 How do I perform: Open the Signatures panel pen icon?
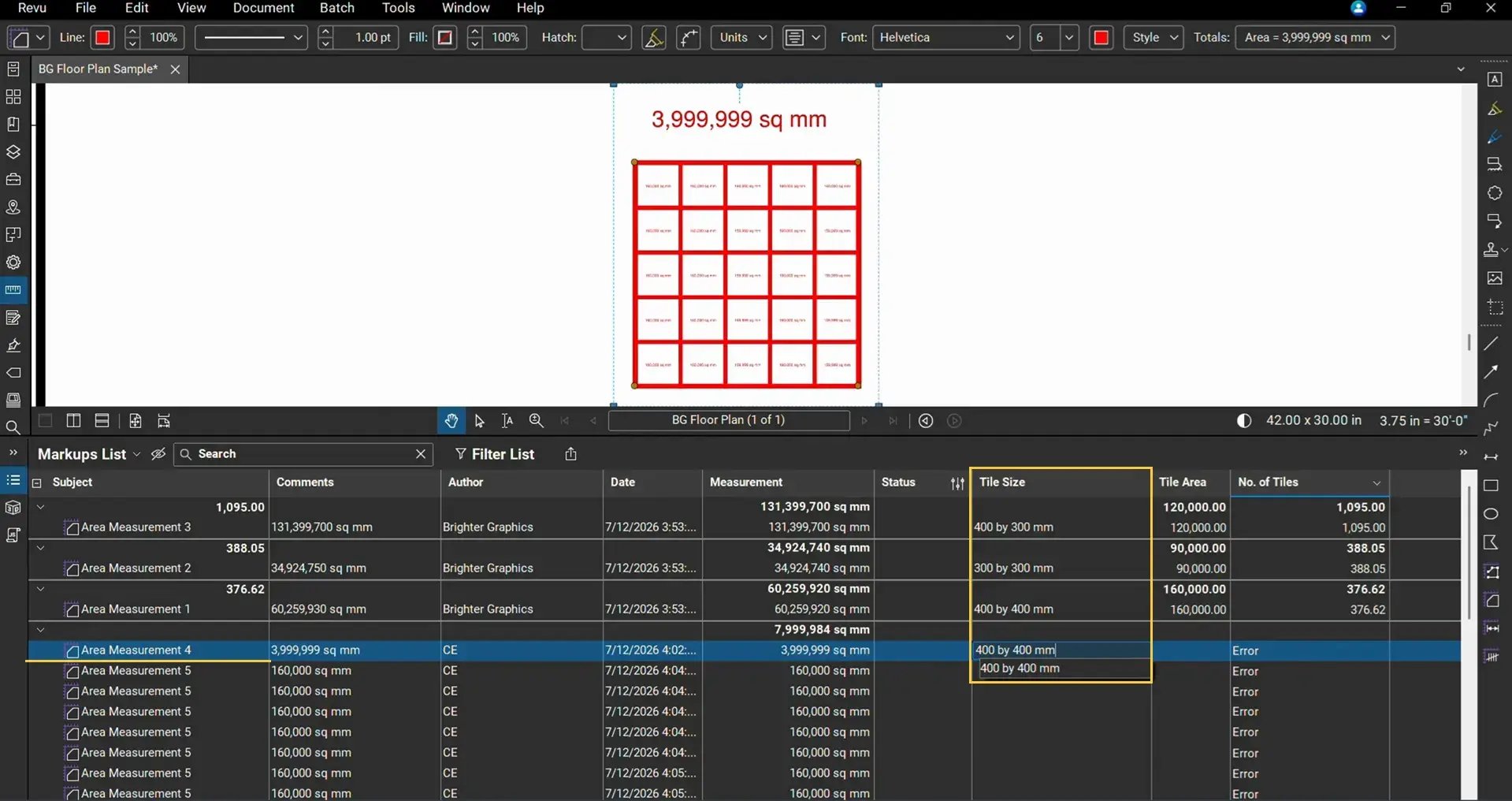tap(13, 345)
